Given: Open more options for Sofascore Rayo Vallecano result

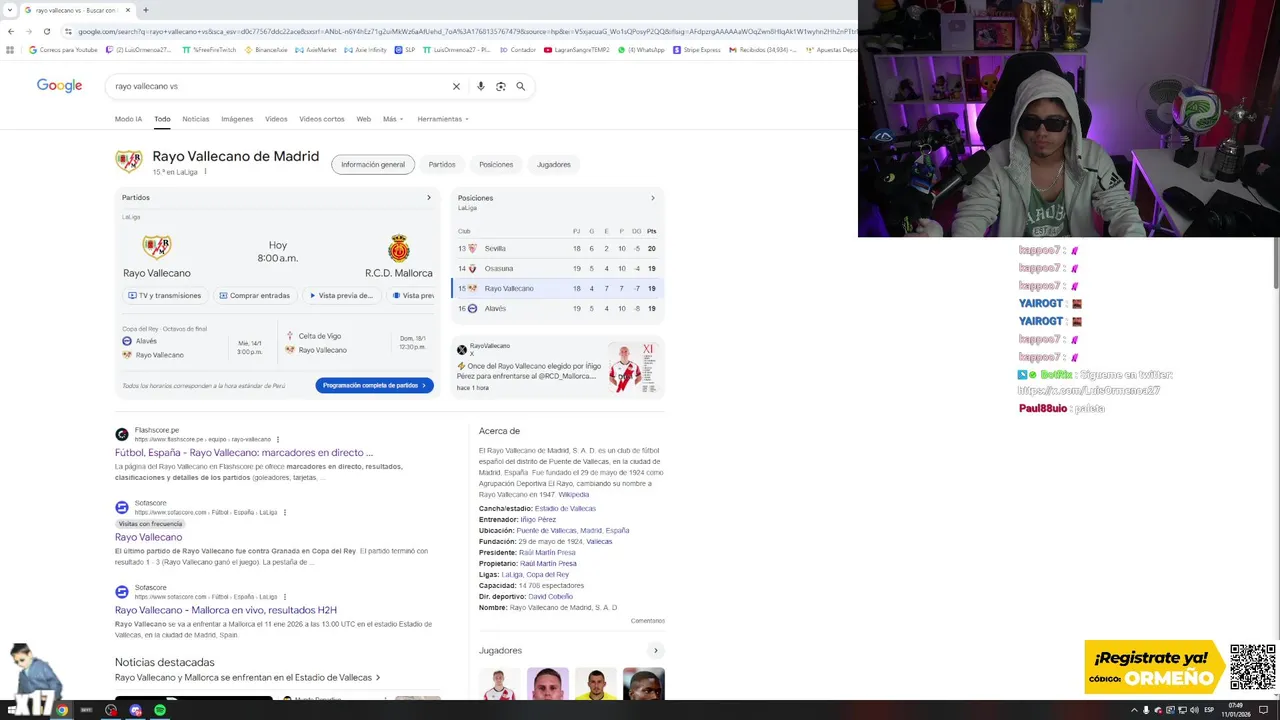Looking at the screenshot, I should coord(285,512).
